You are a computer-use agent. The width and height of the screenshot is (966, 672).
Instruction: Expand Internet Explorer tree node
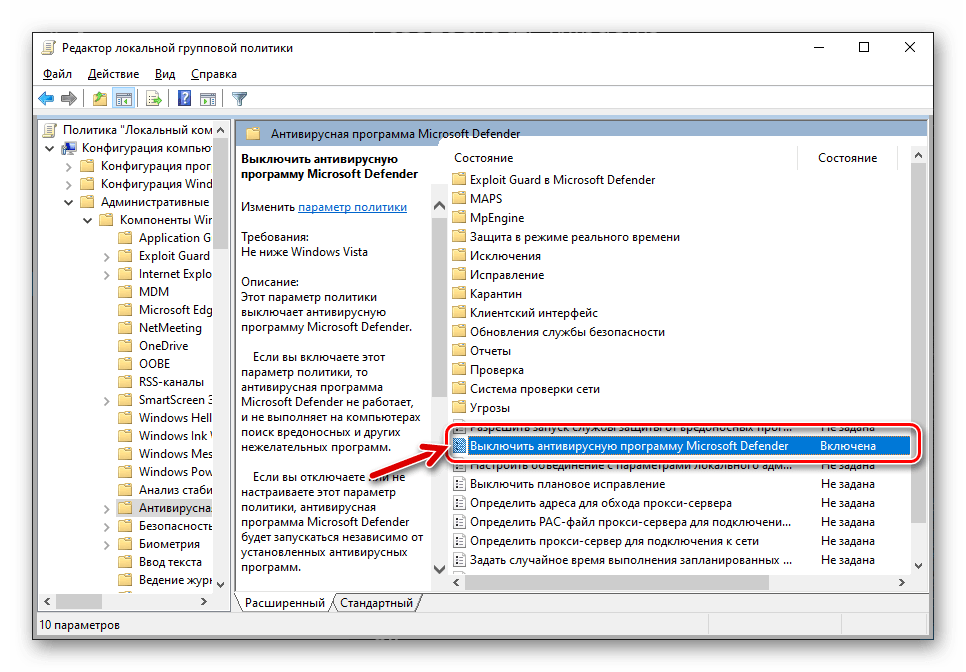(107, 274)
